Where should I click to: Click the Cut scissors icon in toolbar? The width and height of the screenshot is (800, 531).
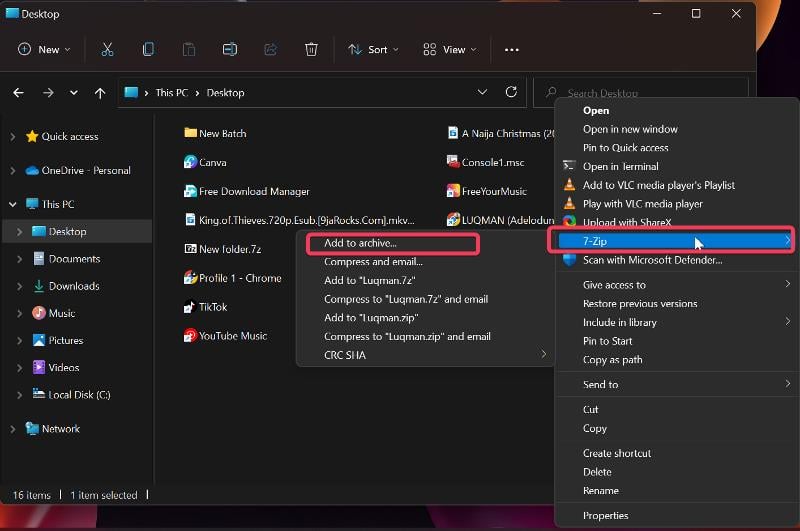coord(107,49)
